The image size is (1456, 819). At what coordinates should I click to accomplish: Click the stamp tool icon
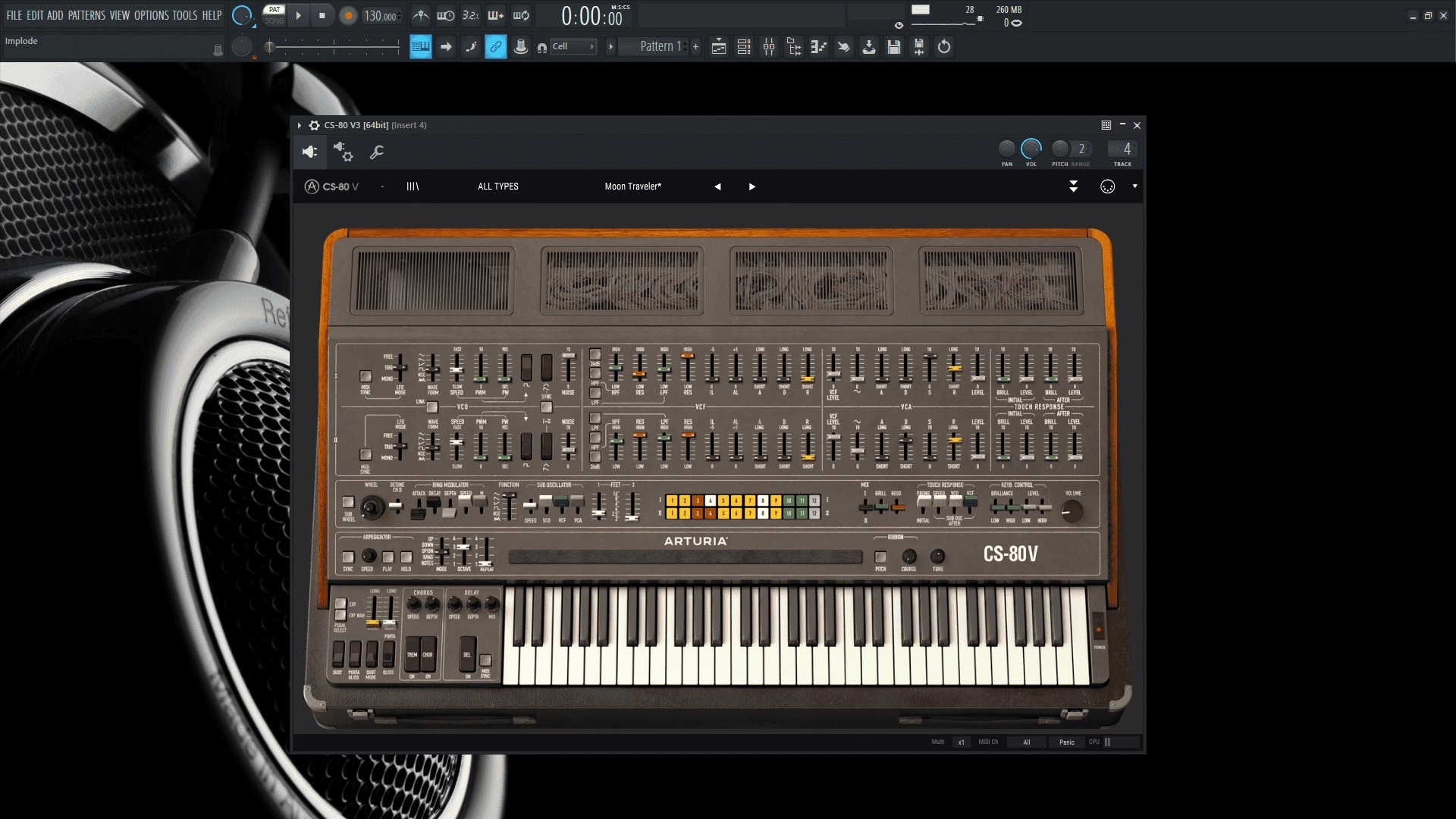coord(521,47)
